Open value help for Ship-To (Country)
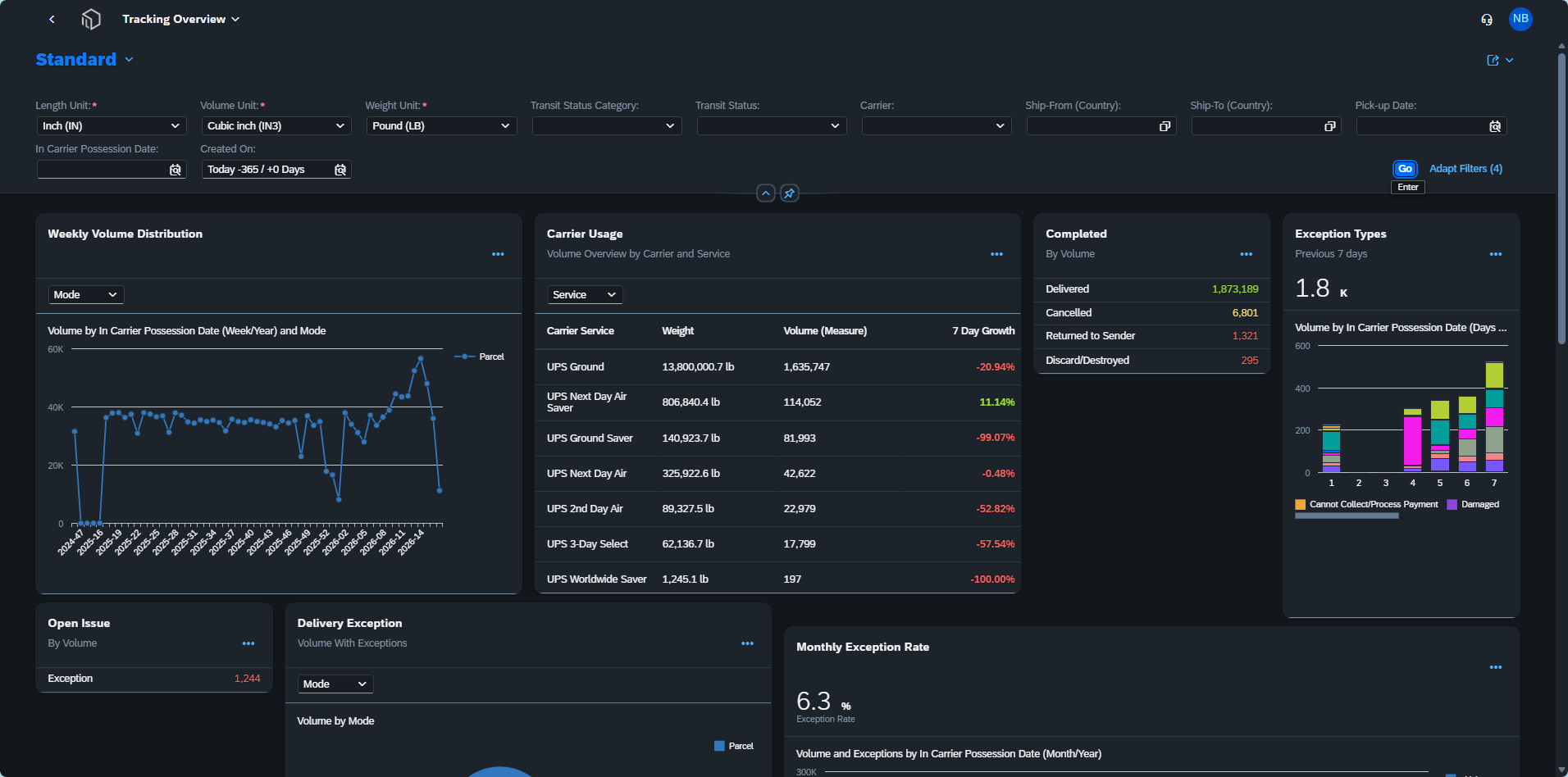The height and width of the screenshot is (777, 1568). click(1329, 126)
